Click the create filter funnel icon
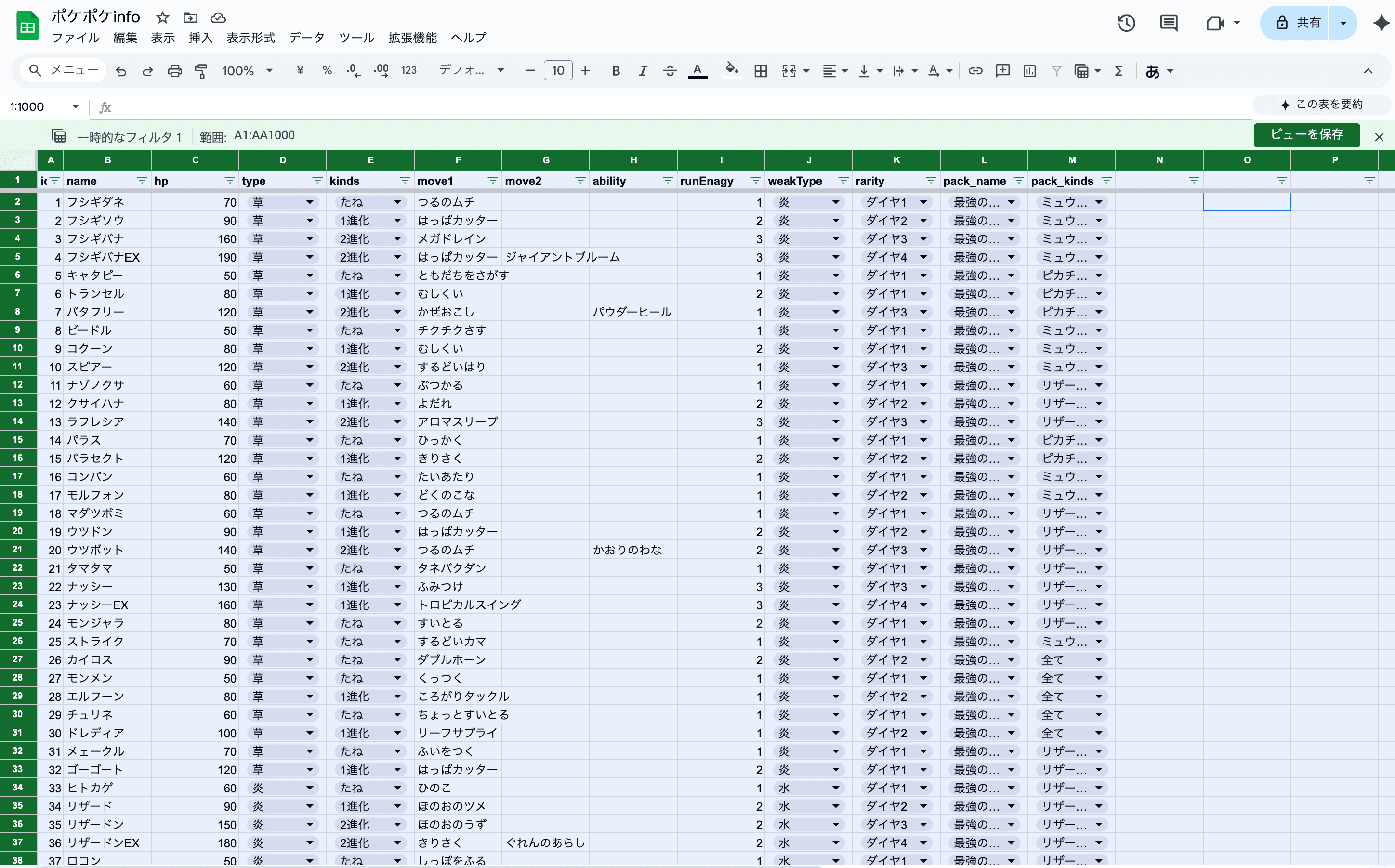 point(1056,71)
